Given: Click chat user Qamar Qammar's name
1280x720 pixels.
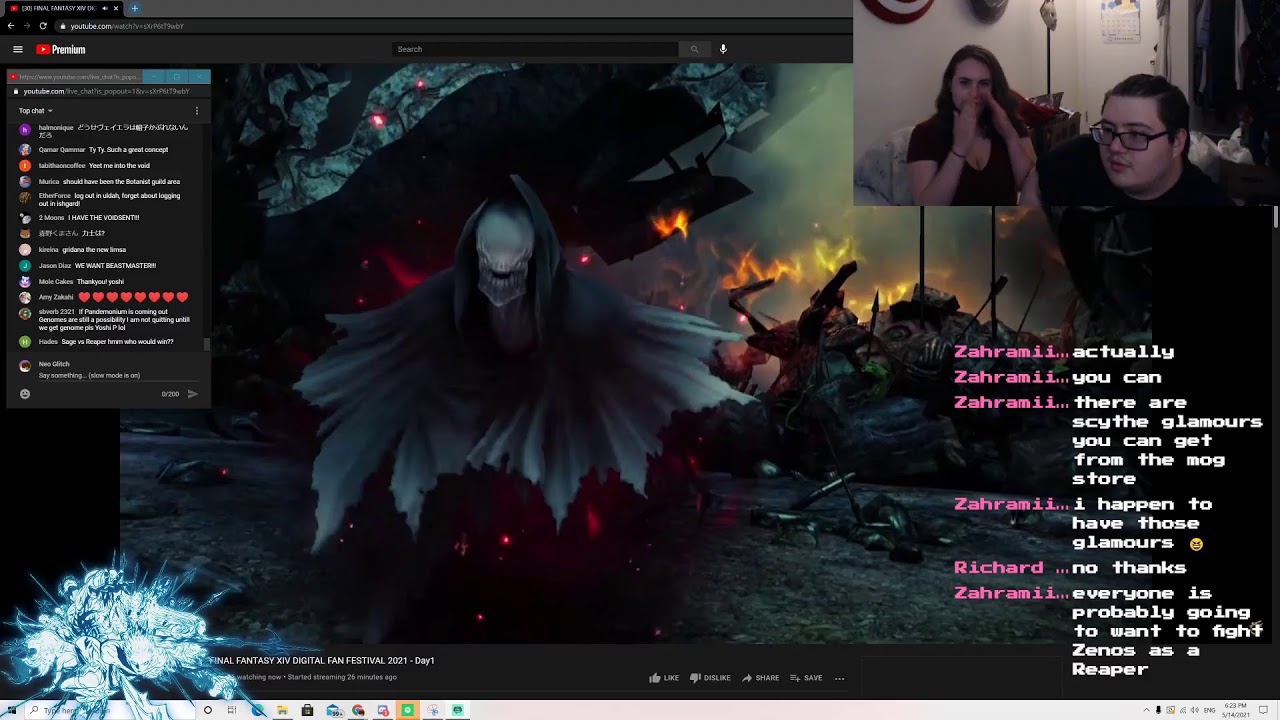Looking at the screenshot, I should tap(62, 150).
